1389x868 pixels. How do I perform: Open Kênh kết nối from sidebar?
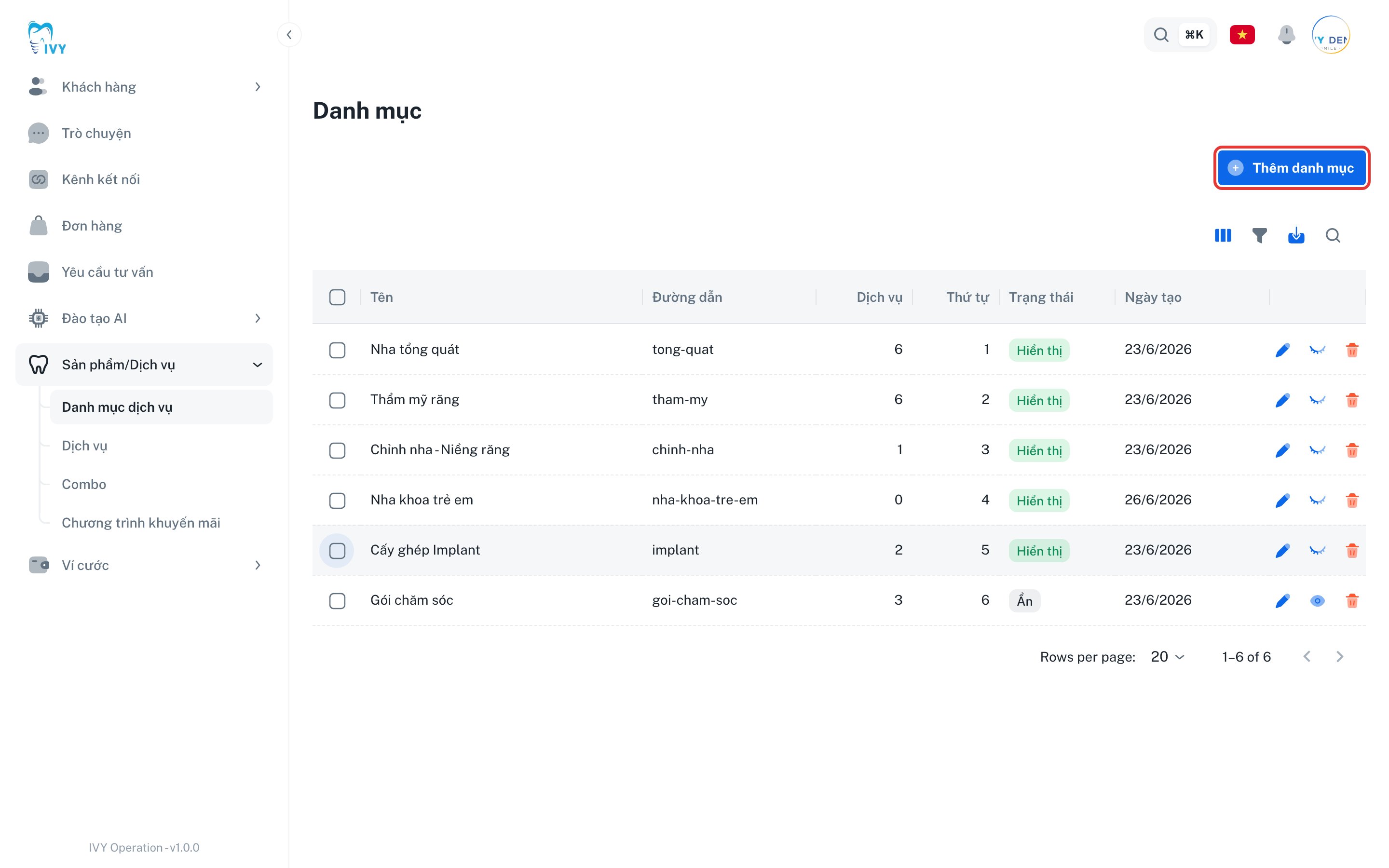[x=144, y=179]
